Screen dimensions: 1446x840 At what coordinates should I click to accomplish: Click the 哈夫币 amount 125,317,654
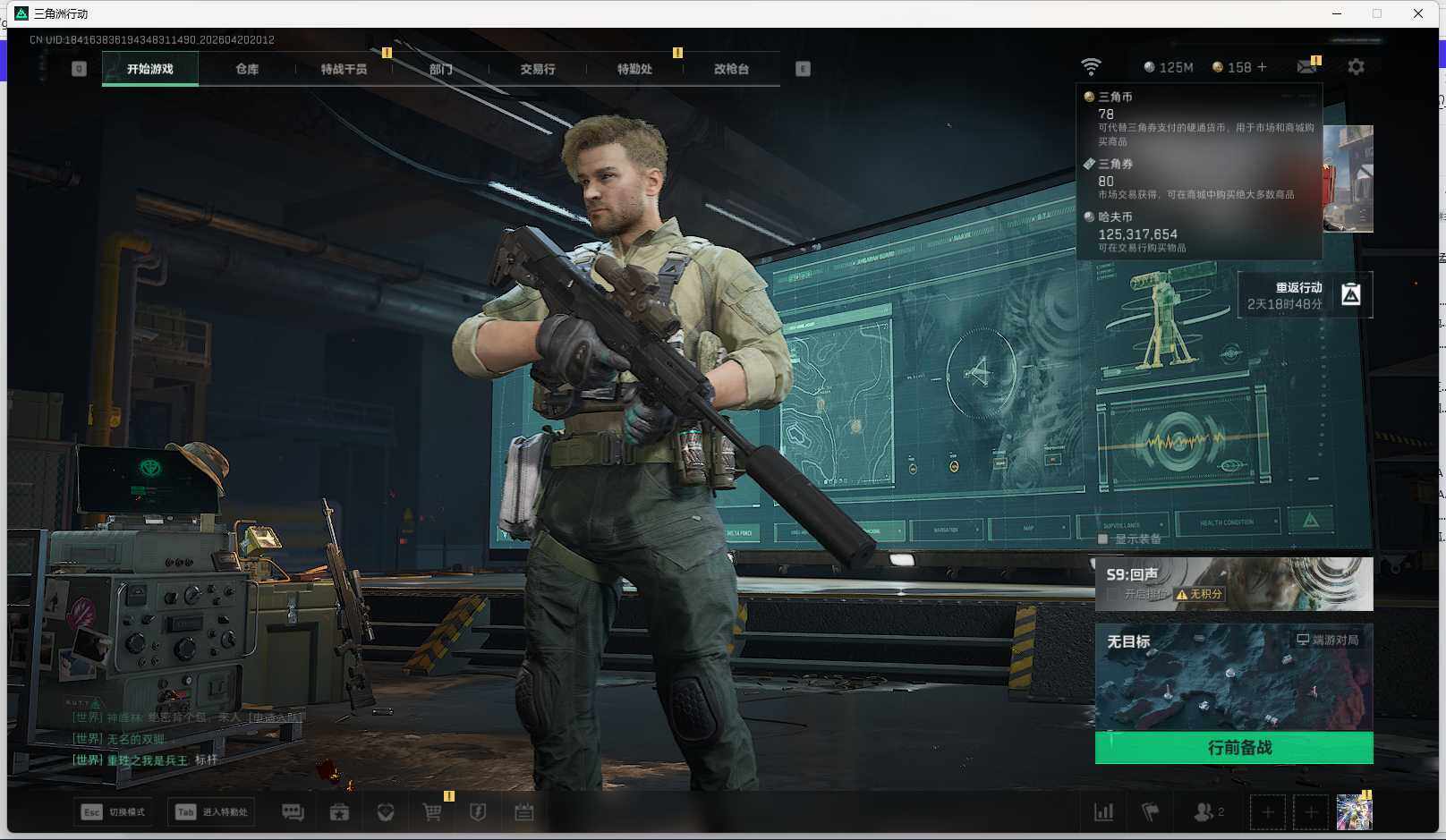click(1138, 234)
